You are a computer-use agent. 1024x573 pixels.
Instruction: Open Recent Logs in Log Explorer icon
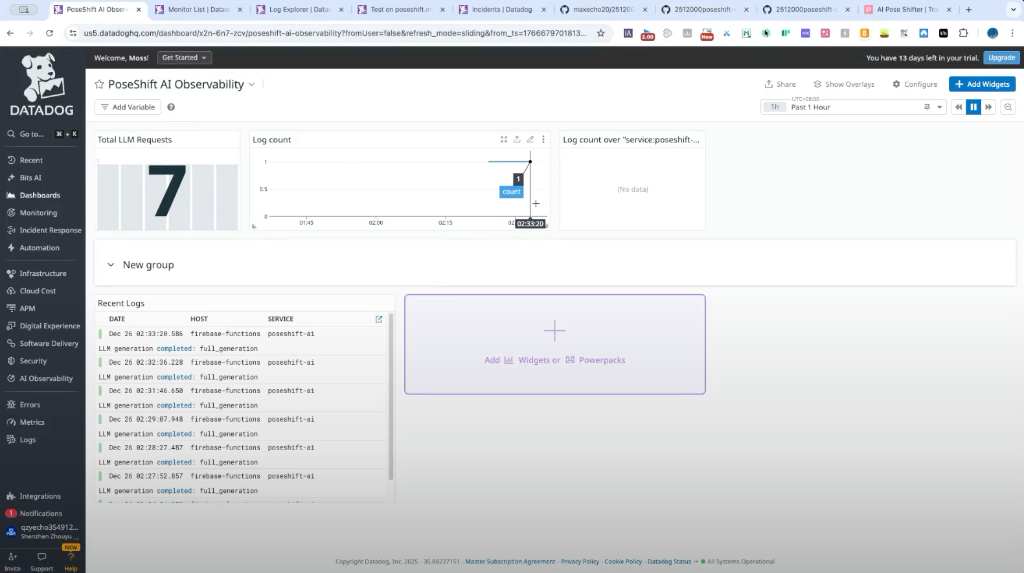click(379, 319)
